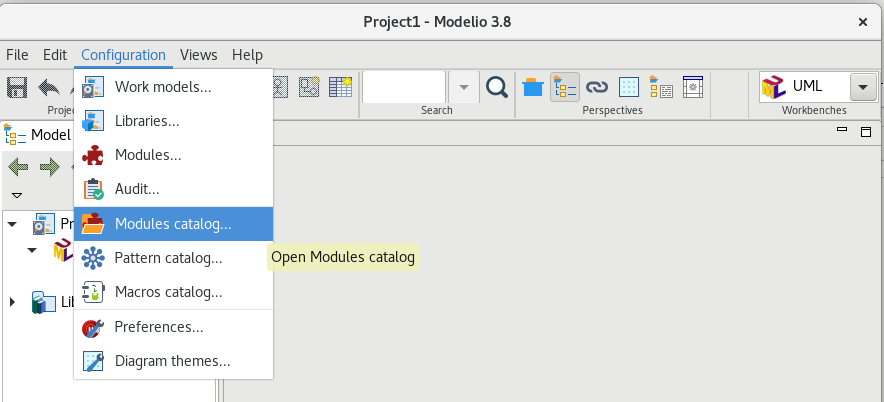Select the blue box perspective icon
Viewport: 884px width, 402px height.
[x=533, y=87]
